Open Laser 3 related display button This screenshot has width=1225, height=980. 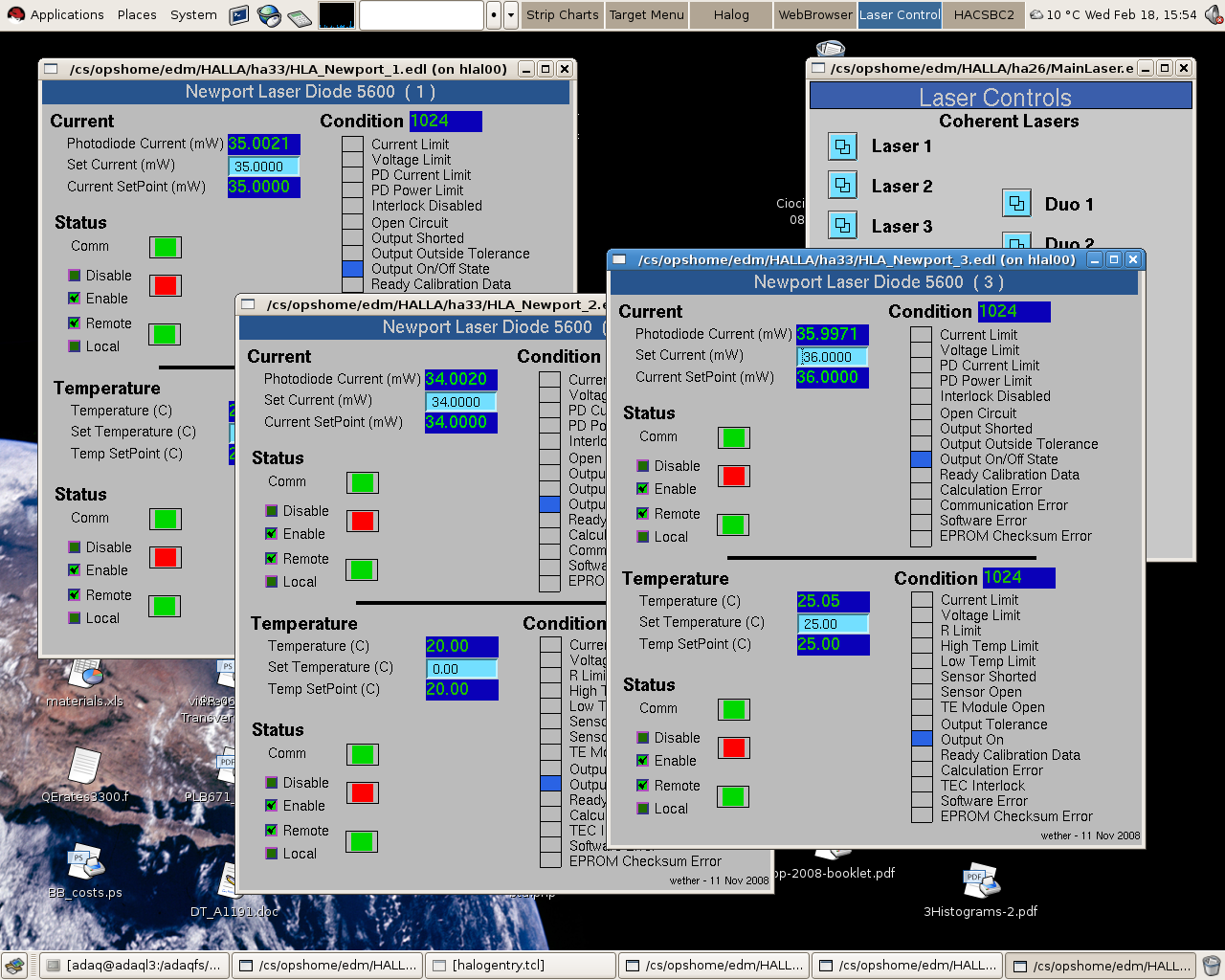click(x=842, y=226)
